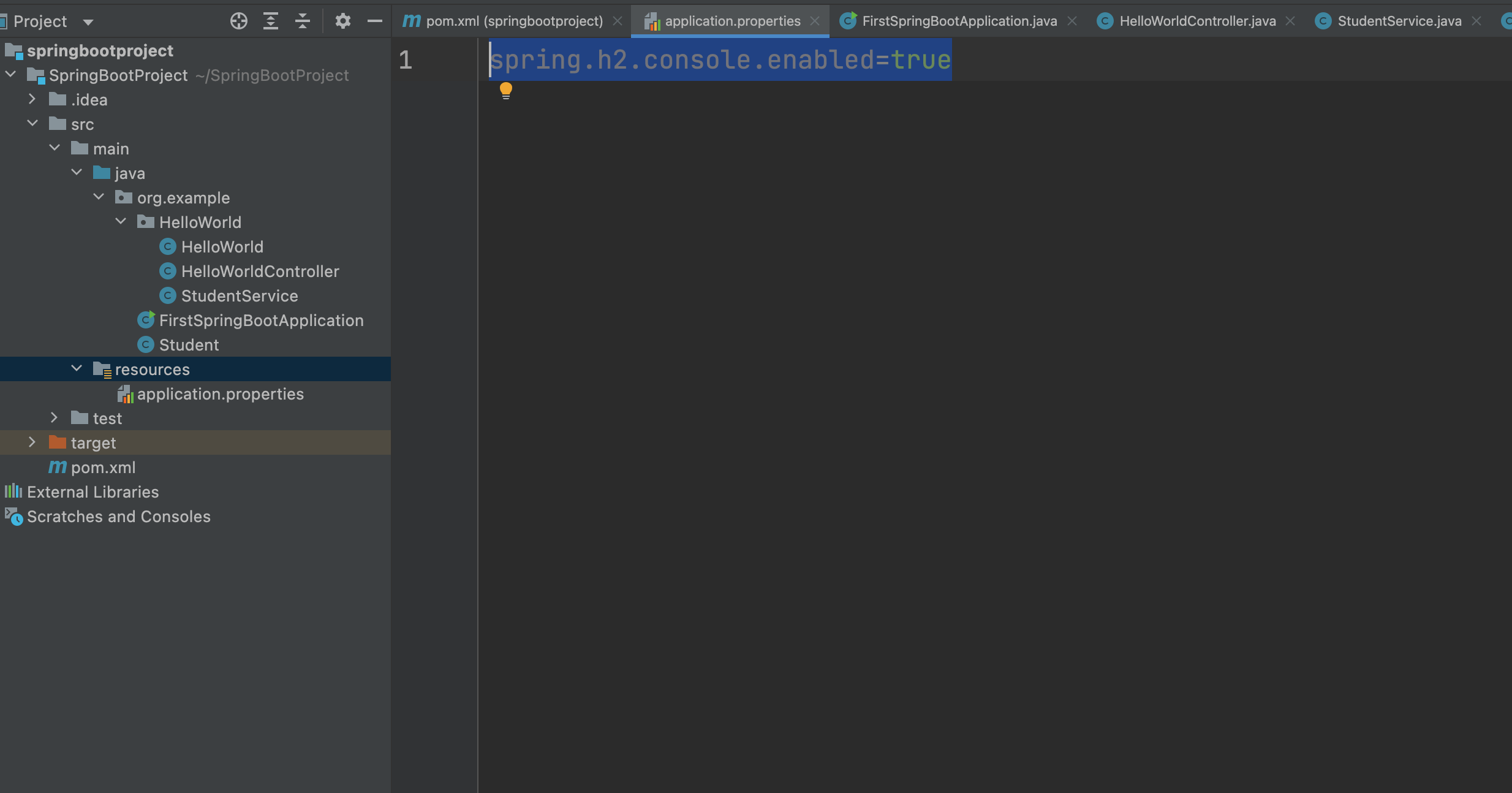Screen dimensions: 1512x793
Task: Select StudentService class in tree
Action: click(x=240, y=296)
